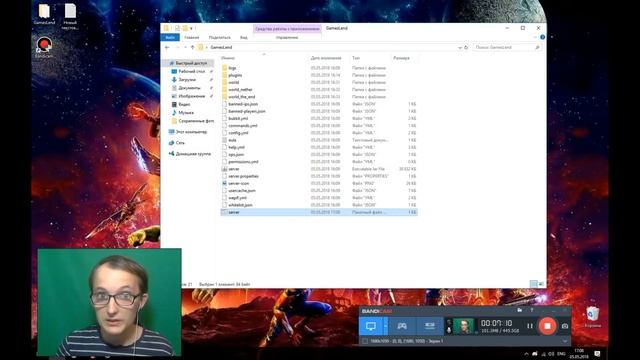Refresh the GamesLand folder view
This screenshot has width=640, height=360.
466,47
